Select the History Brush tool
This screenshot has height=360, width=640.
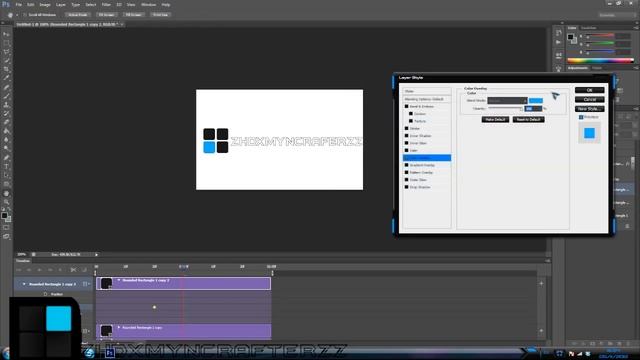tap(6, 113)
